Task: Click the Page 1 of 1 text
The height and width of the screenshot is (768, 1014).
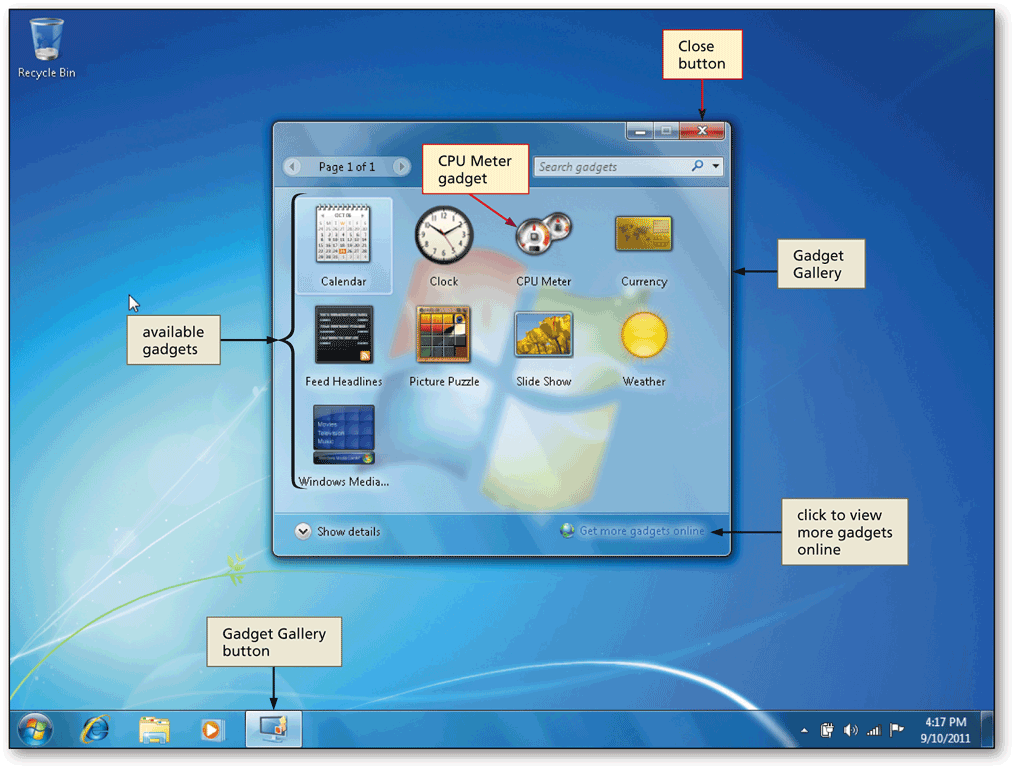Action: pos(347,167)
